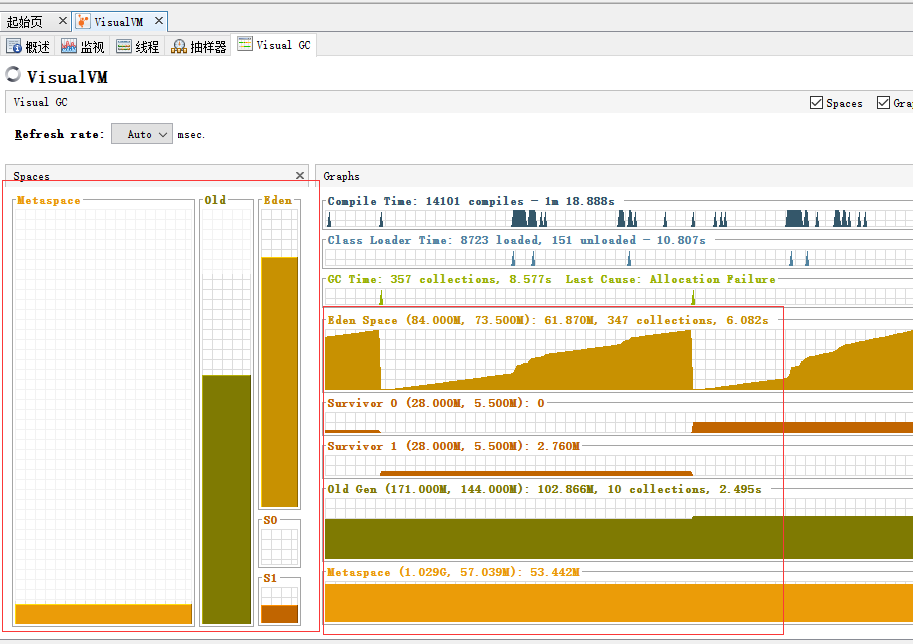Click the VisualVM tab application icon

pyautogui.click(x=84, y=22)
